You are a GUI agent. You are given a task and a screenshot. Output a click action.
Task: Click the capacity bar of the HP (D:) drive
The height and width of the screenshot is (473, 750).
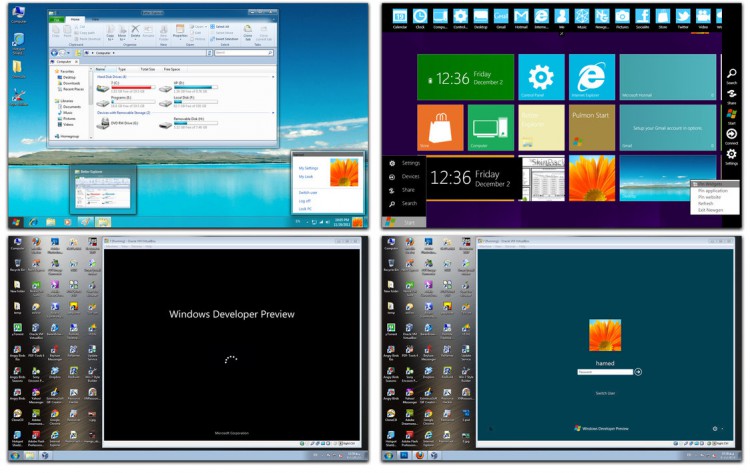click(x=196, y=87)
